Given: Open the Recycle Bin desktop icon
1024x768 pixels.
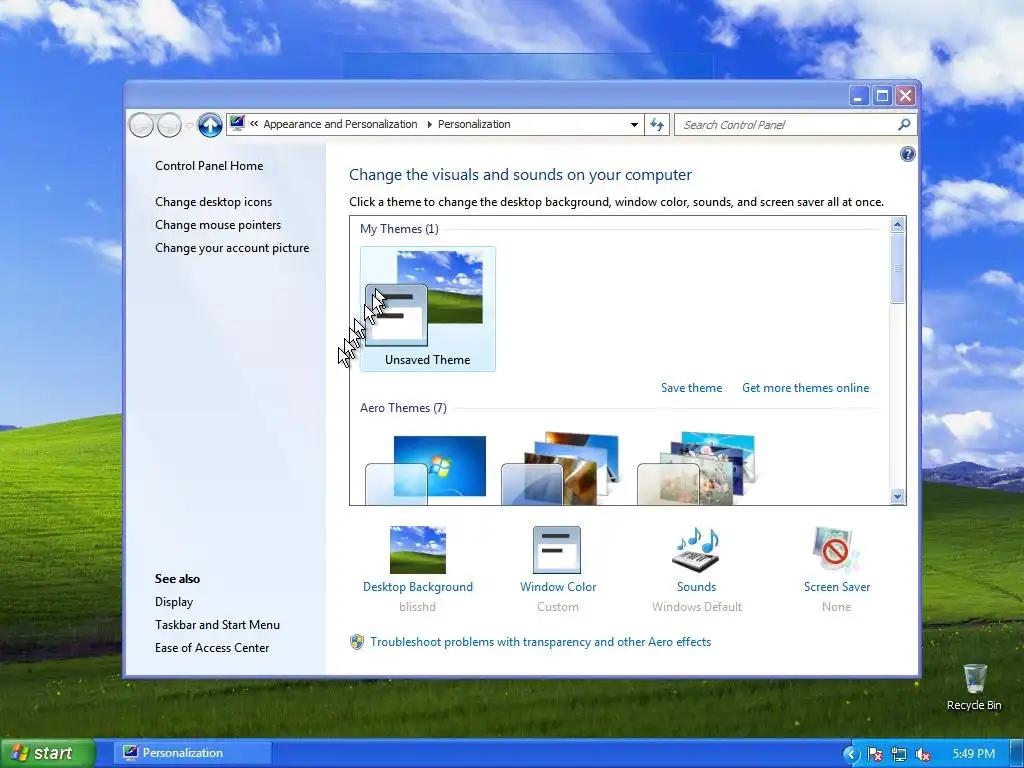Looking at the screenshot, I should [974, 686].
